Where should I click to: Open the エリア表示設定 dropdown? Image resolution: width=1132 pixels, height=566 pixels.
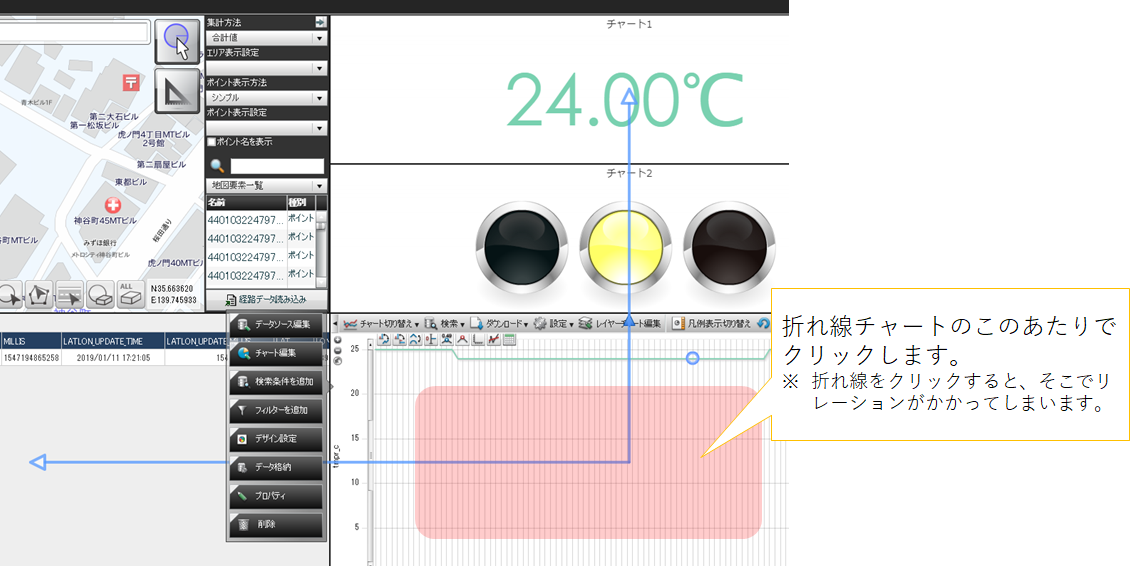click(x=266, y=68)
